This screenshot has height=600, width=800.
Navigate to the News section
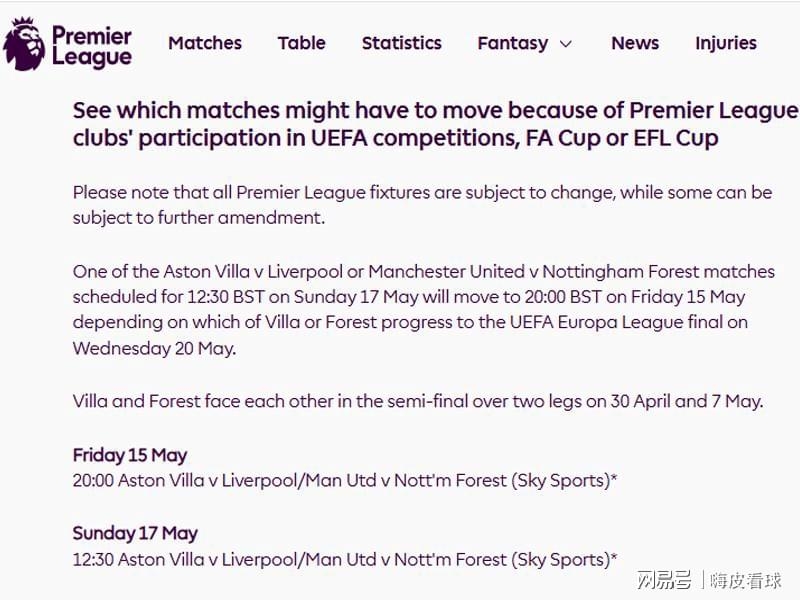coord(635,43)
